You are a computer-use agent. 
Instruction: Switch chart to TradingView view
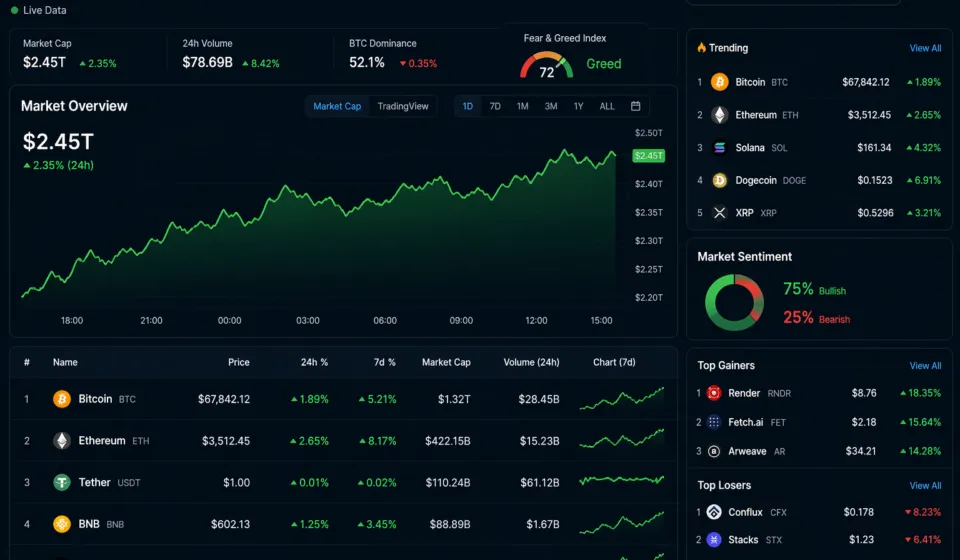pos(403,106)
